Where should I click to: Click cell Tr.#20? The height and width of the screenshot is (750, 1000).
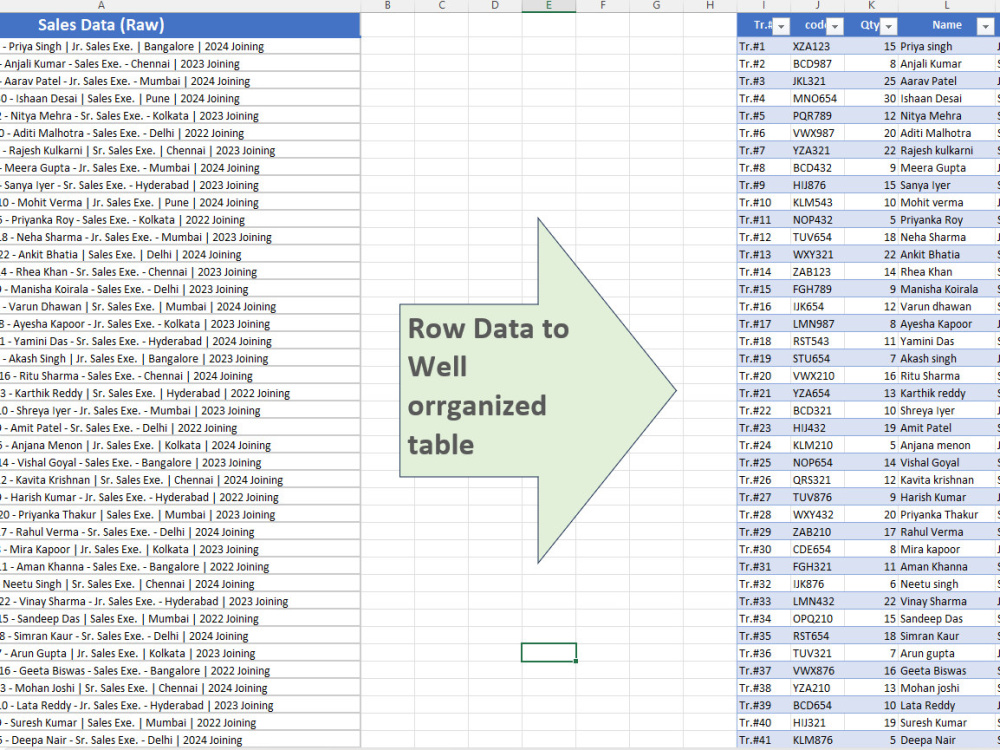[x=764, y=376]
